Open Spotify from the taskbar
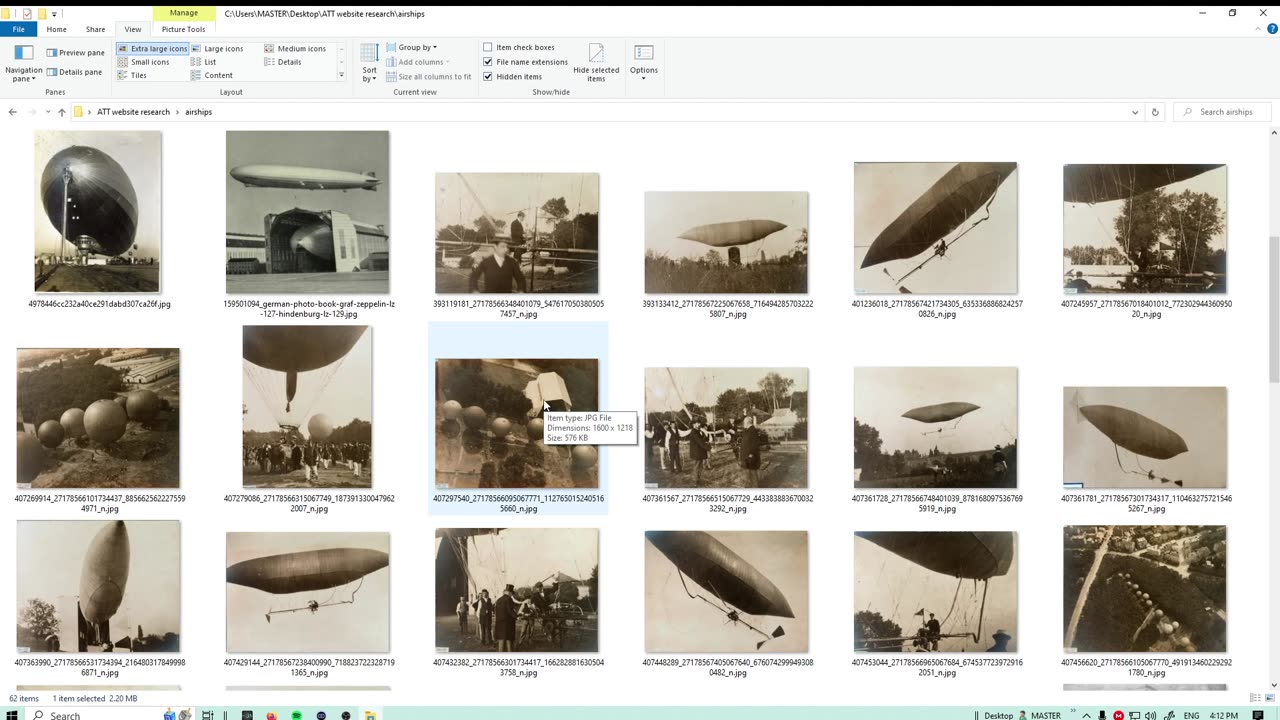 (x=297, y=715)
